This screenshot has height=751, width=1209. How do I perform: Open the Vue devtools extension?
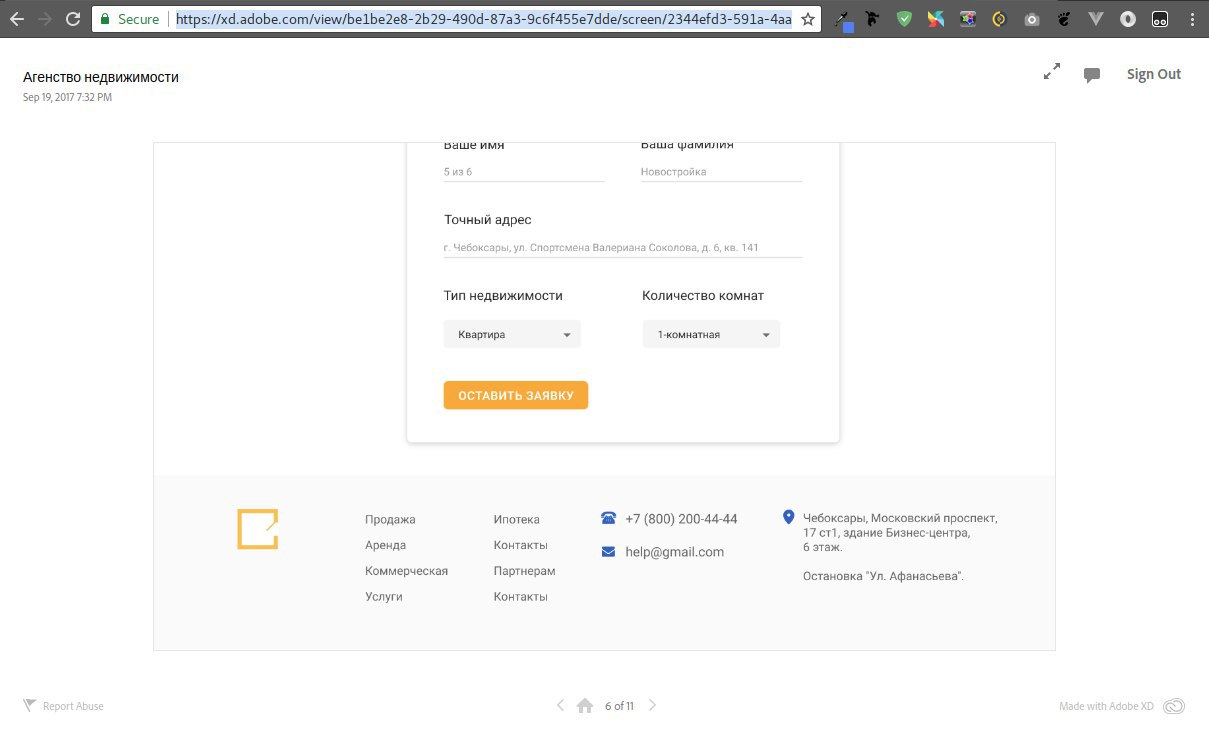click(1096, 19)
